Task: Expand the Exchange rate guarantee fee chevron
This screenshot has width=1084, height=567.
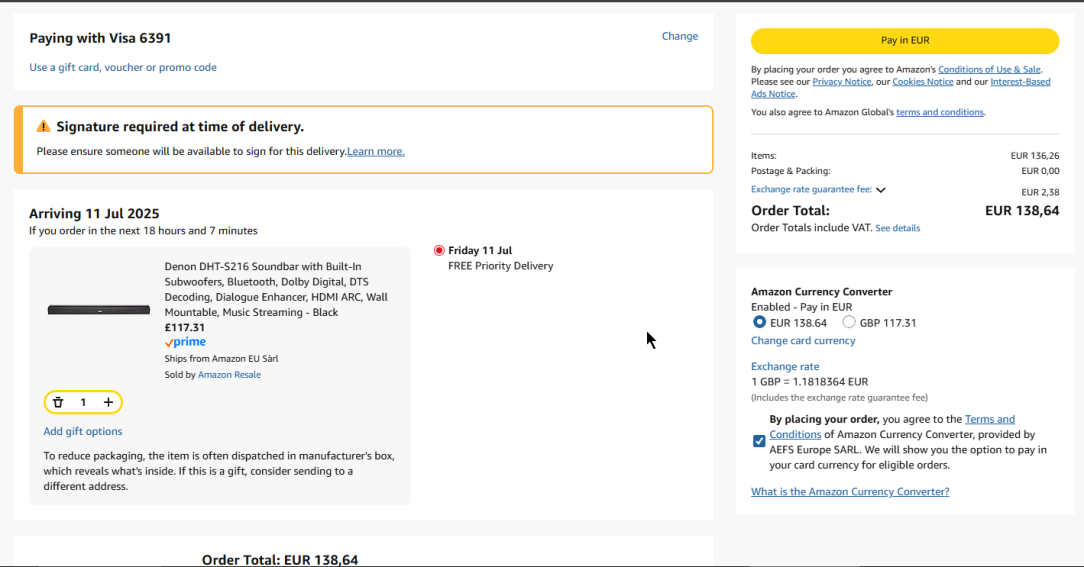Action: (881, 190)
